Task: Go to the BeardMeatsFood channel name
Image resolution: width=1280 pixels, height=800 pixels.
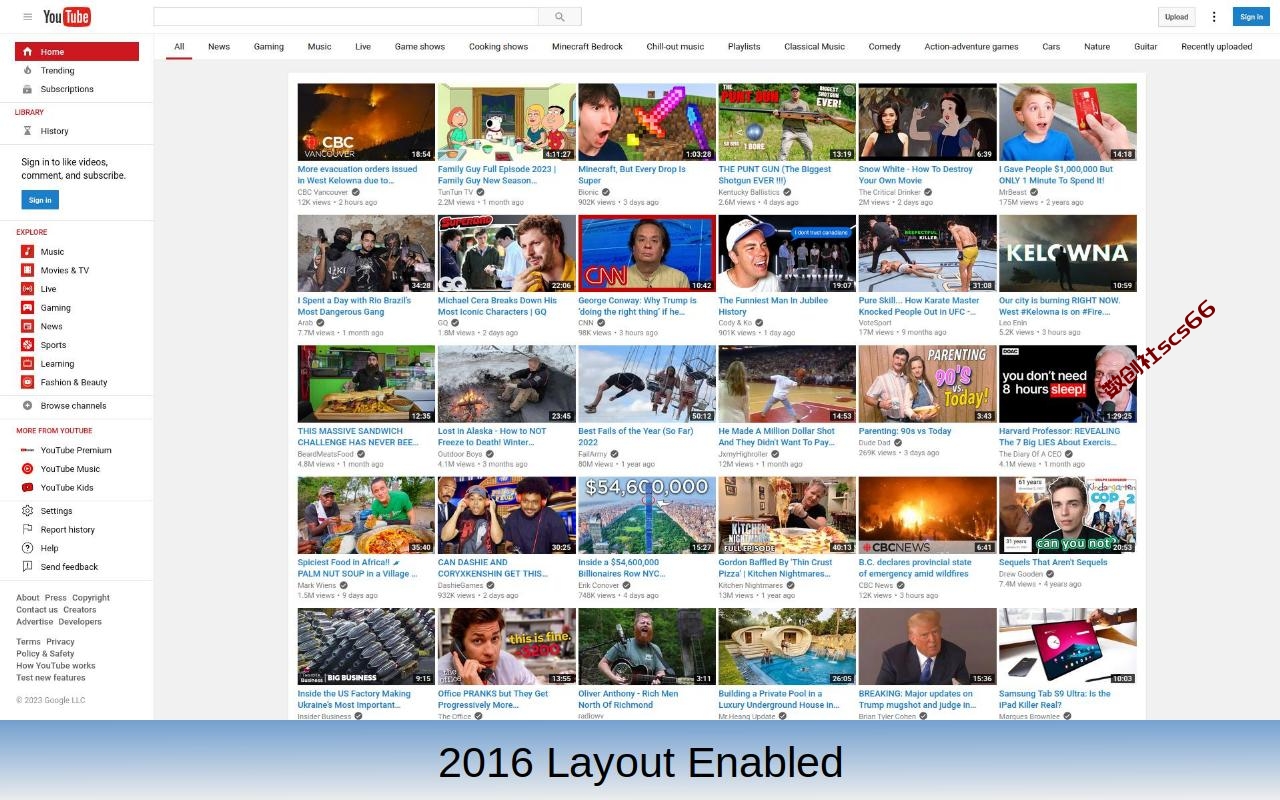Action: pos(325,454)
